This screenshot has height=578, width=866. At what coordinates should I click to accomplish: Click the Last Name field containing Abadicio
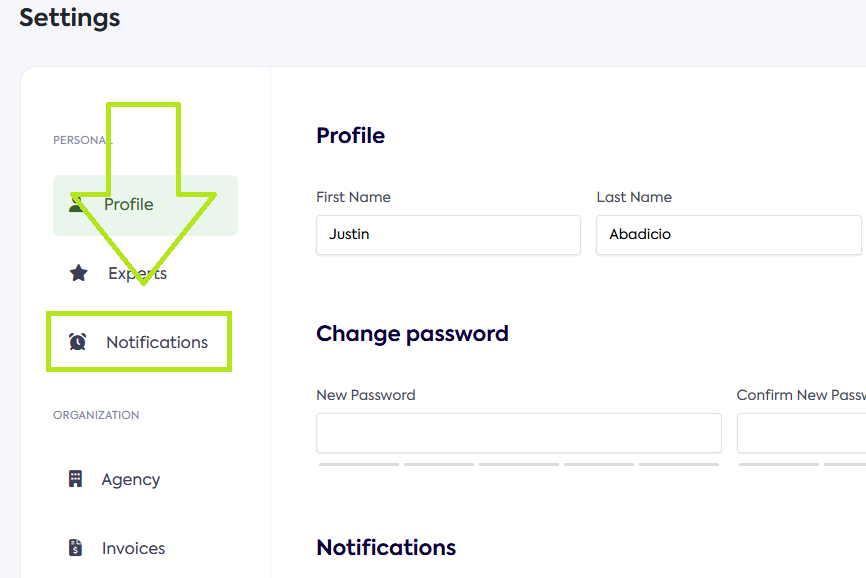pyautogui.click(x=728, y=235)
